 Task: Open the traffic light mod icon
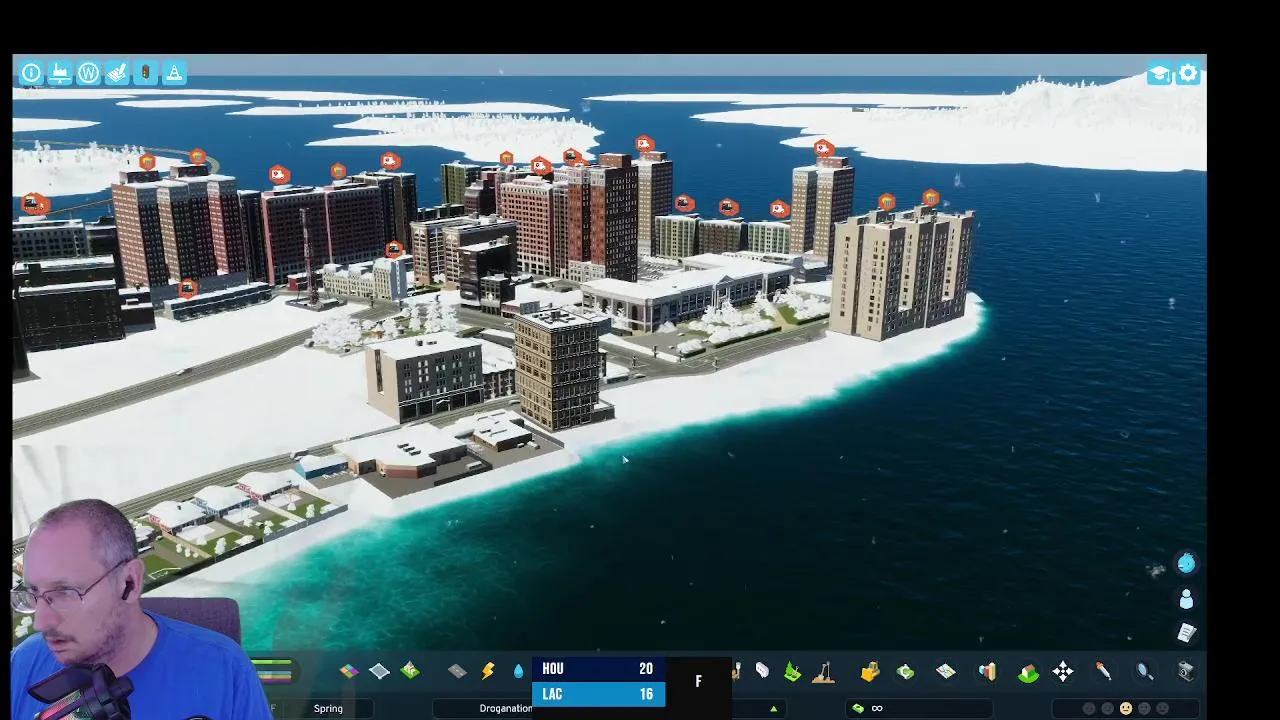(x=146, y=73)
